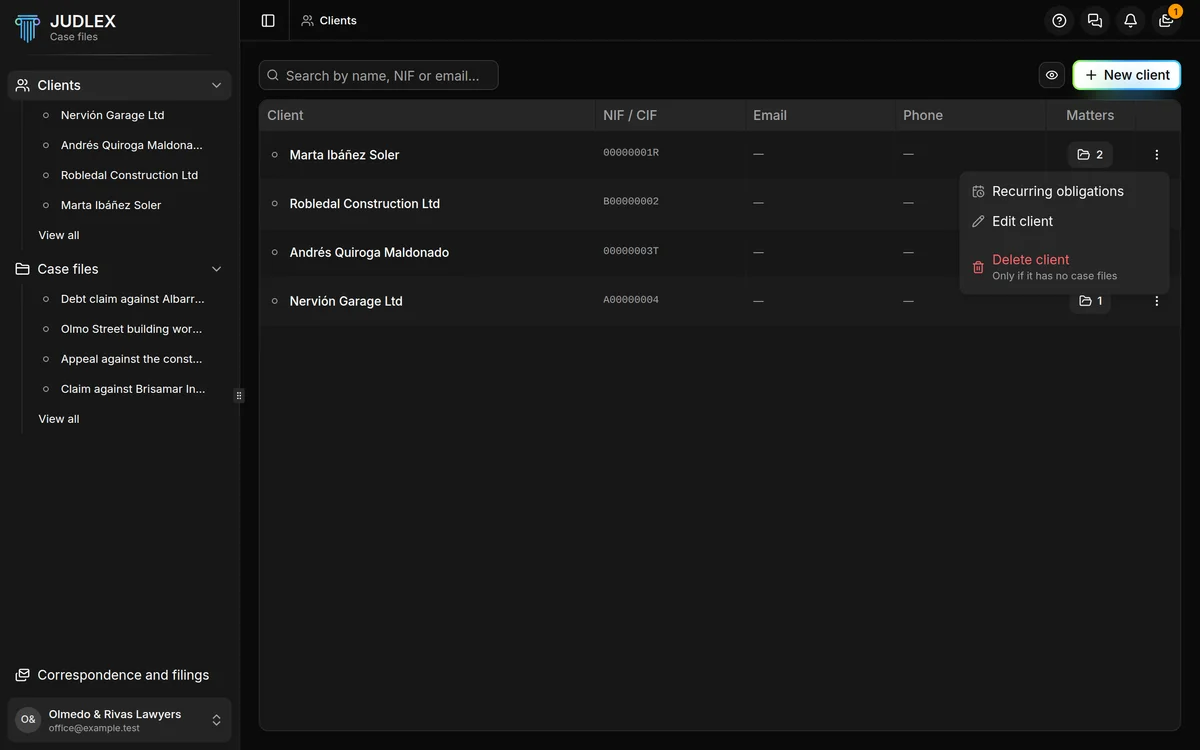This screenshot has height=750, width=1200.
Task: Choose Delete client from the menu
Action: tap(1064, 267)
